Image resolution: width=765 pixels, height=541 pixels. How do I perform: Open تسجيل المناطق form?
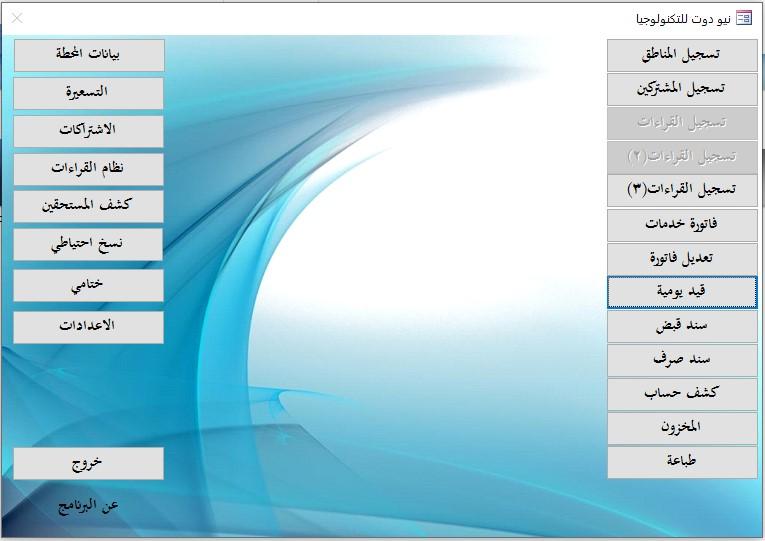click(x=682, y=56)
